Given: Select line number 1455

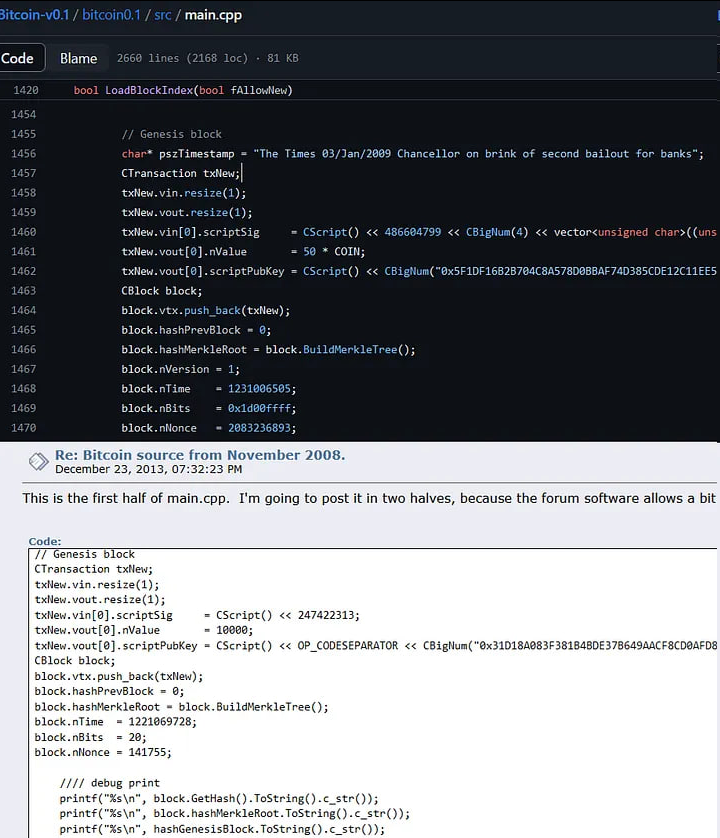Looking at the screenshot, I should pyautogui.click(x=24, y=134).
